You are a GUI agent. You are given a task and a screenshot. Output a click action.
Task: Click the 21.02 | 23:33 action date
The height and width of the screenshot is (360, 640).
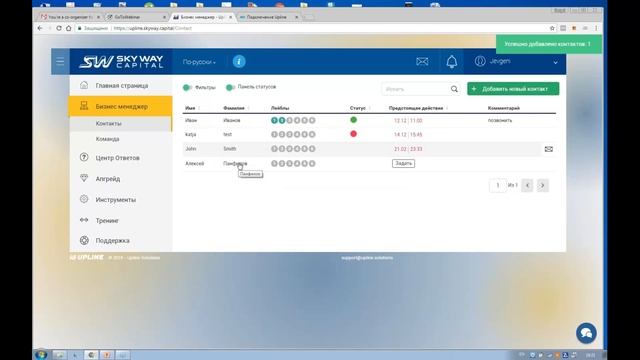point(408,149)
